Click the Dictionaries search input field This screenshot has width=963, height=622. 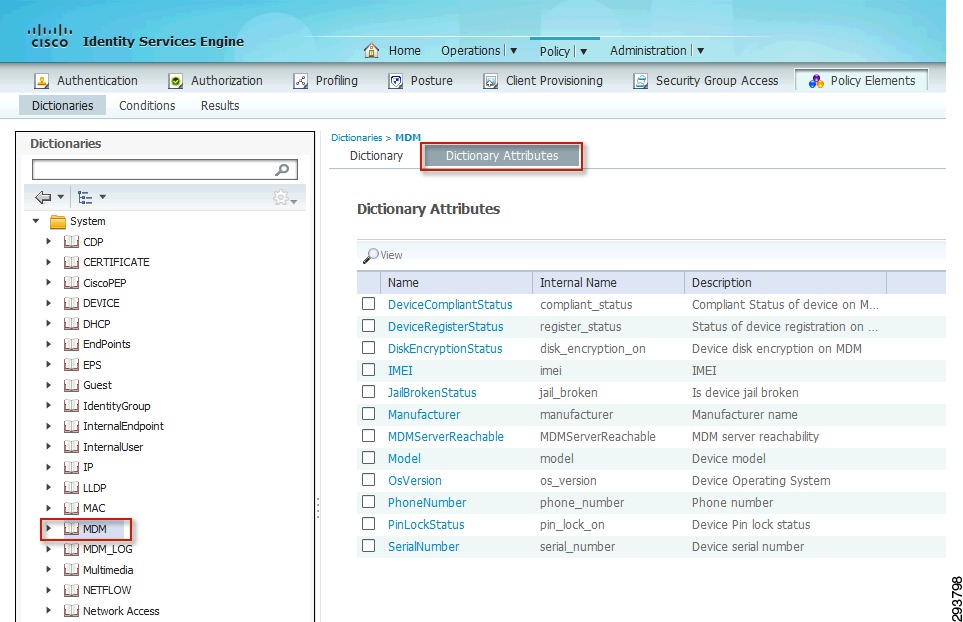[165, 169]
